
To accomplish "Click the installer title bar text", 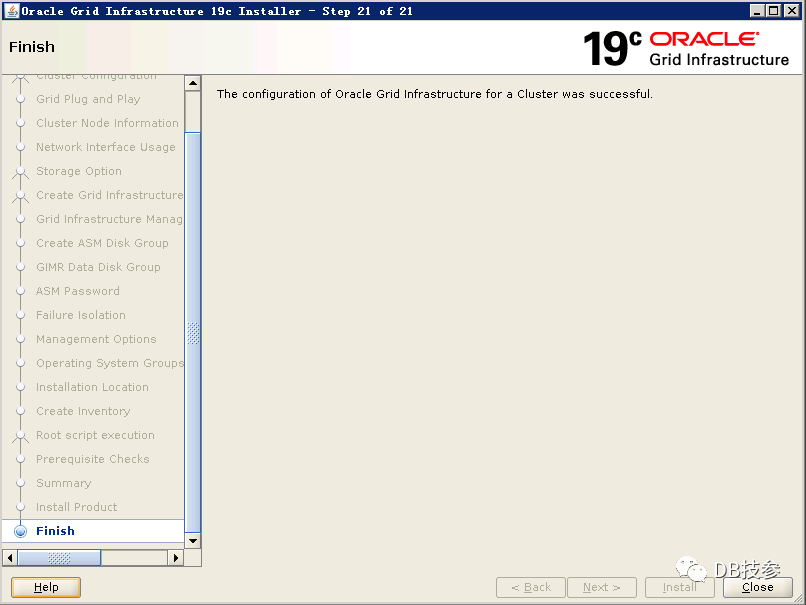I will point(217,11).
